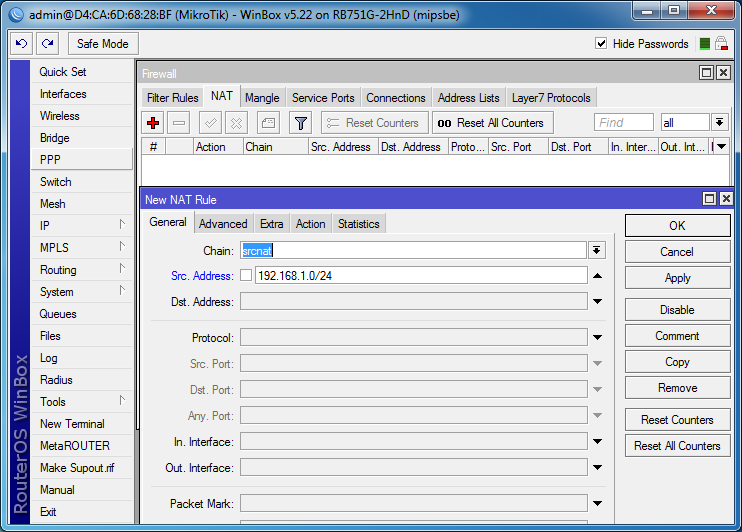
Task: Click the Undo arrow icon
Action: (x=22, y=44)
